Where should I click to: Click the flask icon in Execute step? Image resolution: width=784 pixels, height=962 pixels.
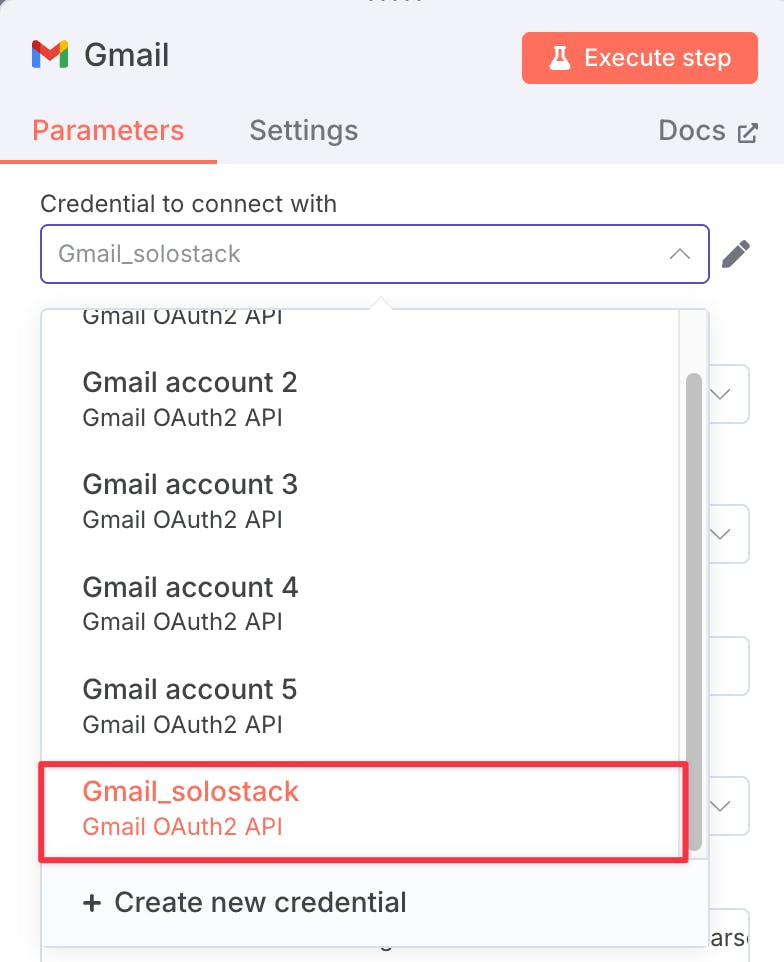(x=559, y=58)
